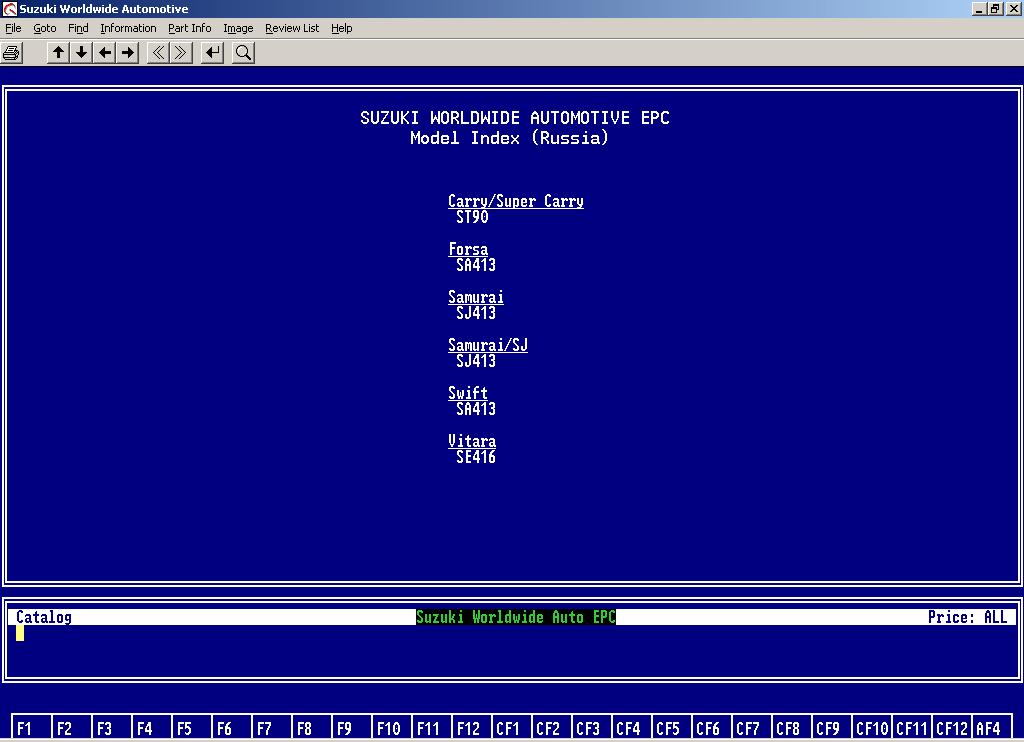Select the Carry/Super Carry model link
The width and height of the screenshot is (1024, 742).
[516, 201]
